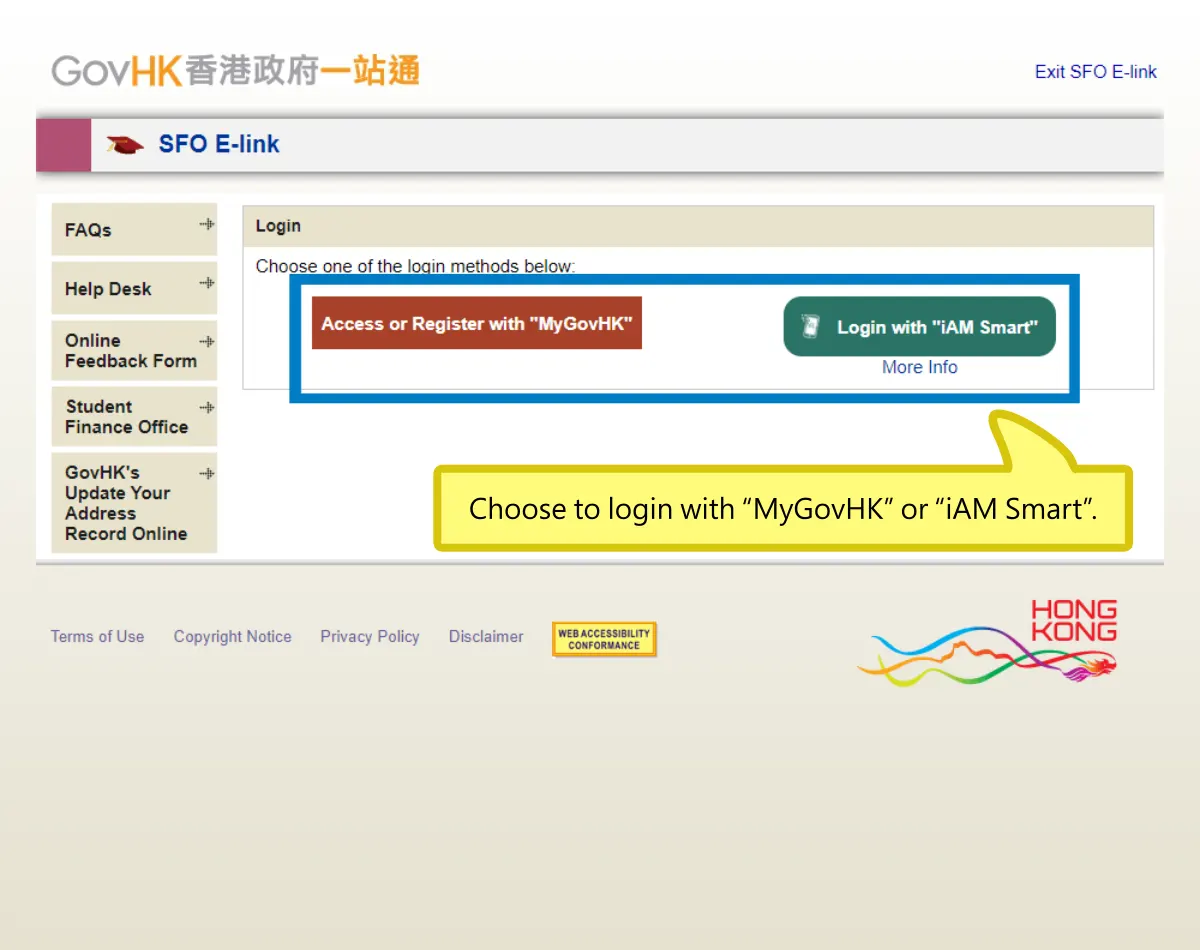Click the plus icon beside Help Desk
Screen dimensions: 1200x950
207,281
